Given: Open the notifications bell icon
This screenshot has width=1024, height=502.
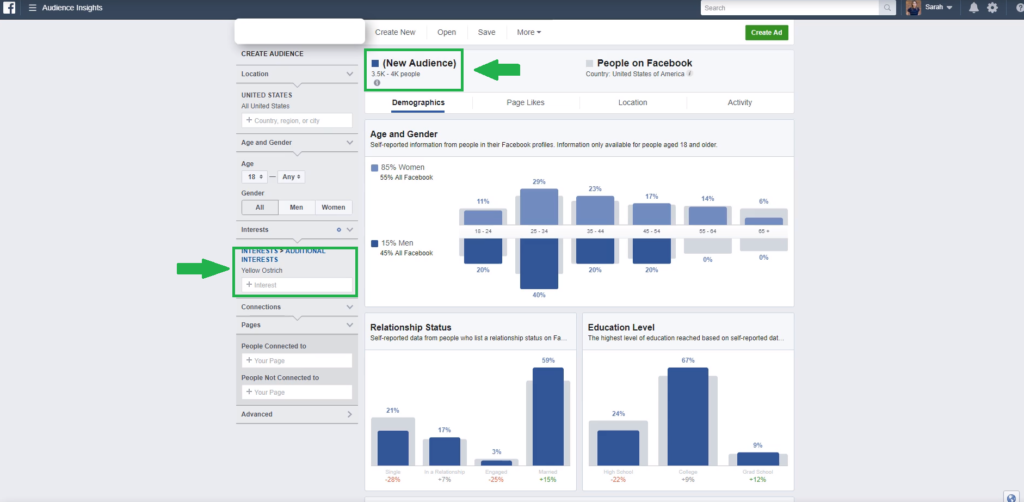Looking at the screenshot, I should (974, 8).
